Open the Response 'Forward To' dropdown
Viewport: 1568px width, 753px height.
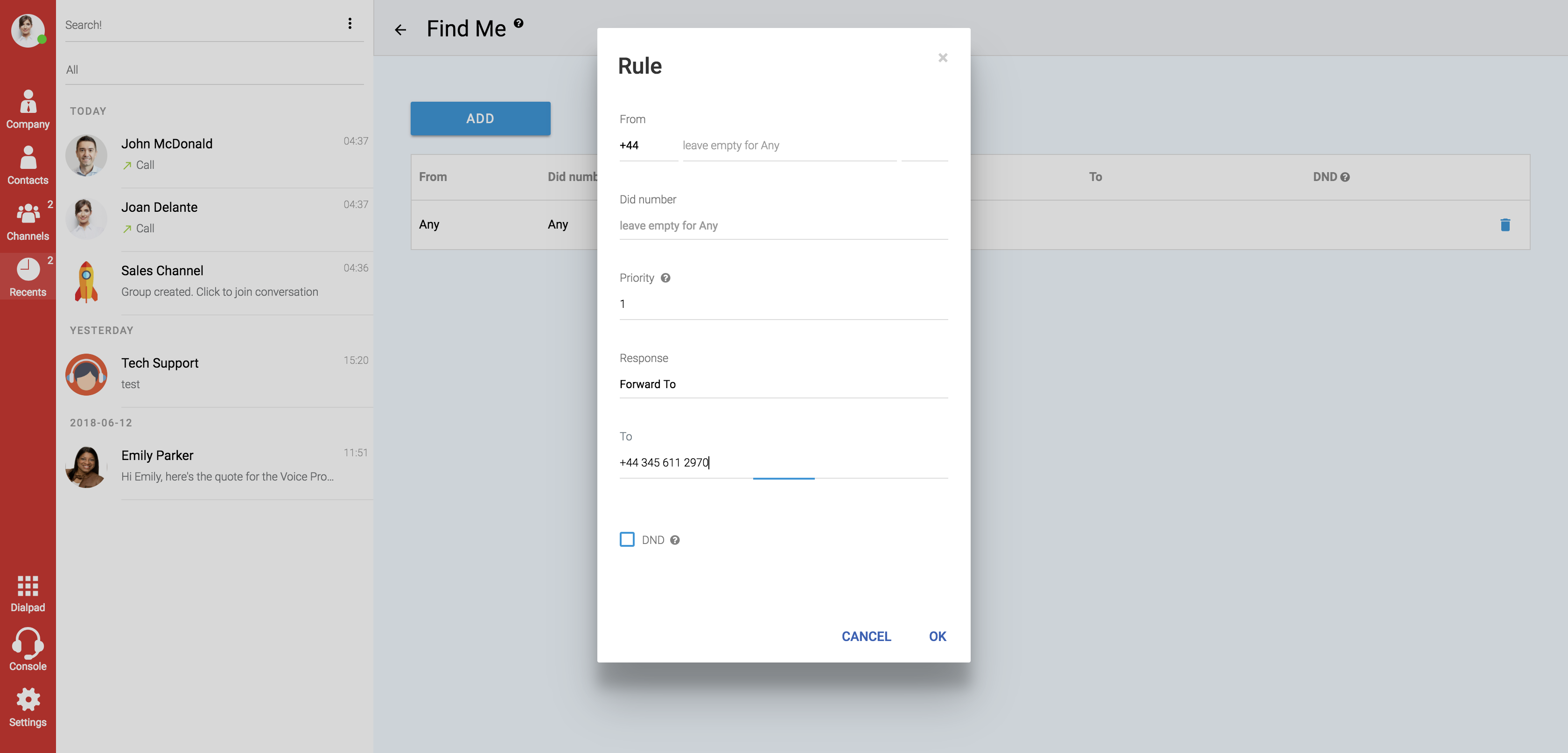tap(783, 384)
